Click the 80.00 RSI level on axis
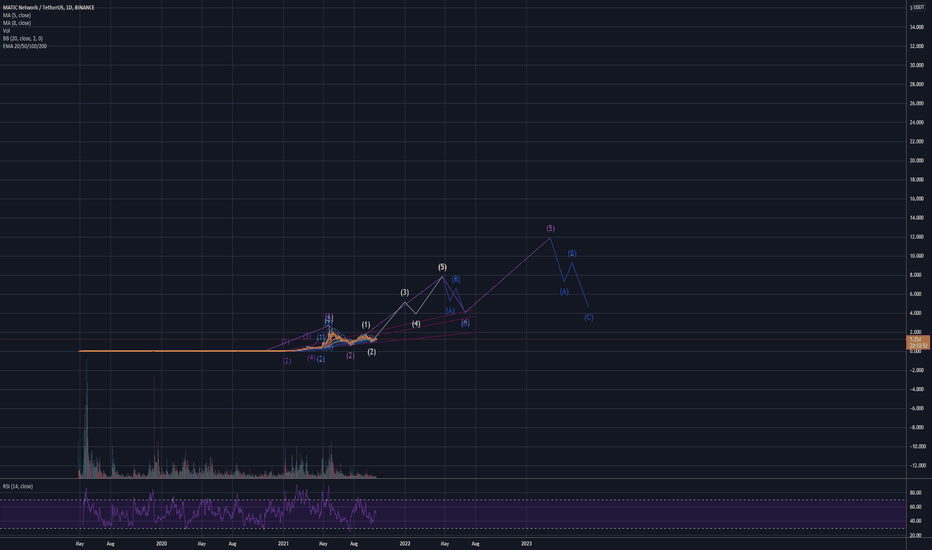This screenshot has width=932, height=550. 915,493
